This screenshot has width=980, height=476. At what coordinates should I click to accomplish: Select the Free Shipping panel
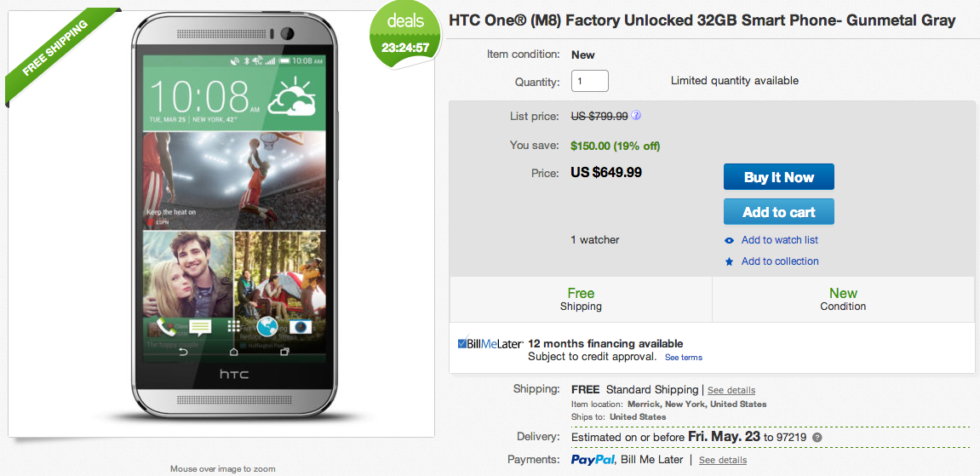pos(580,299)
